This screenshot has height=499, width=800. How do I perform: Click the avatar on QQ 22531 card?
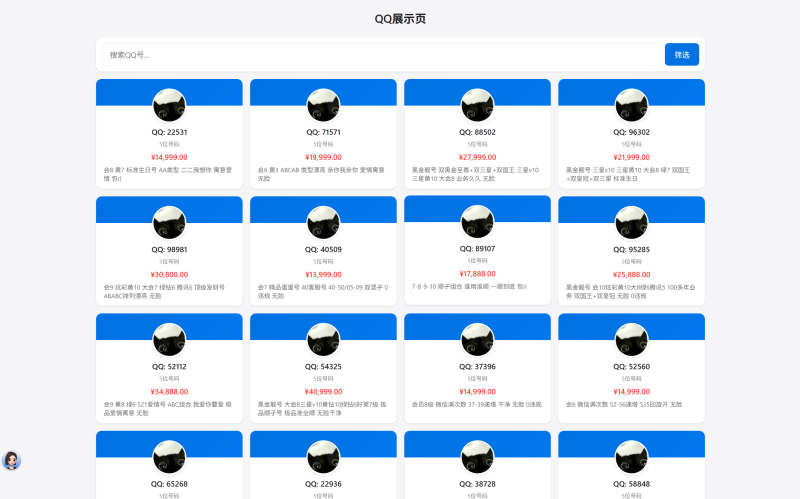pos(169,106)
